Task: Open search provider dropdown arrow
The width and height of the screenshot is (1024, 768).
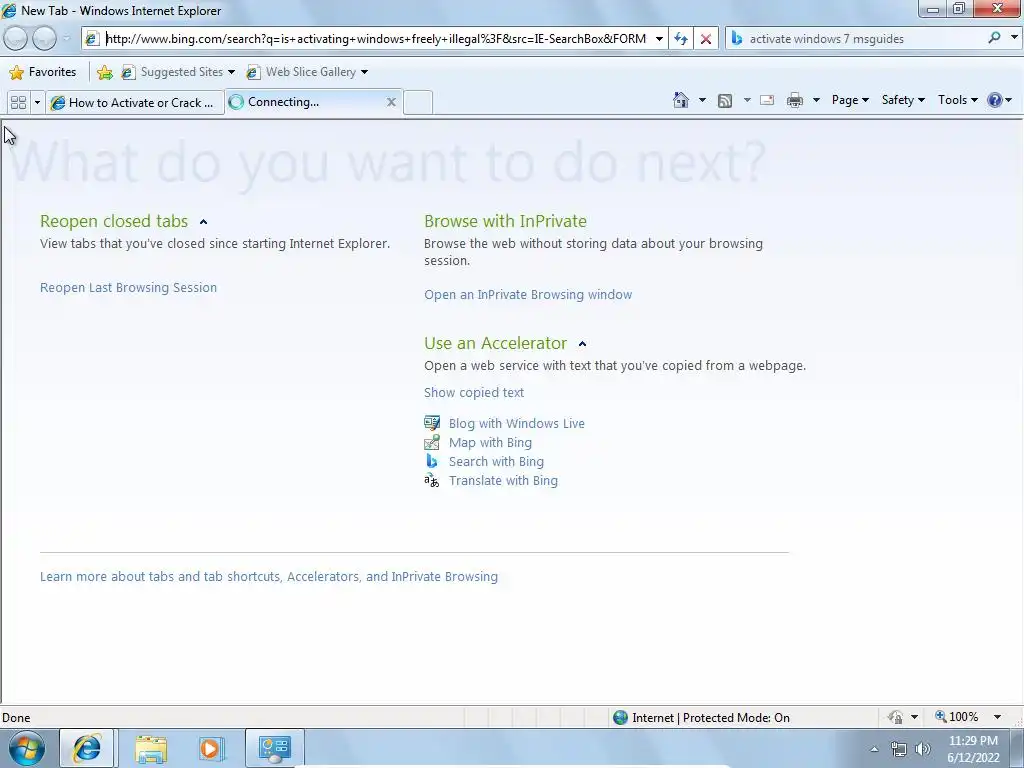Action: pyautogui.click(x=1014, y=38)
